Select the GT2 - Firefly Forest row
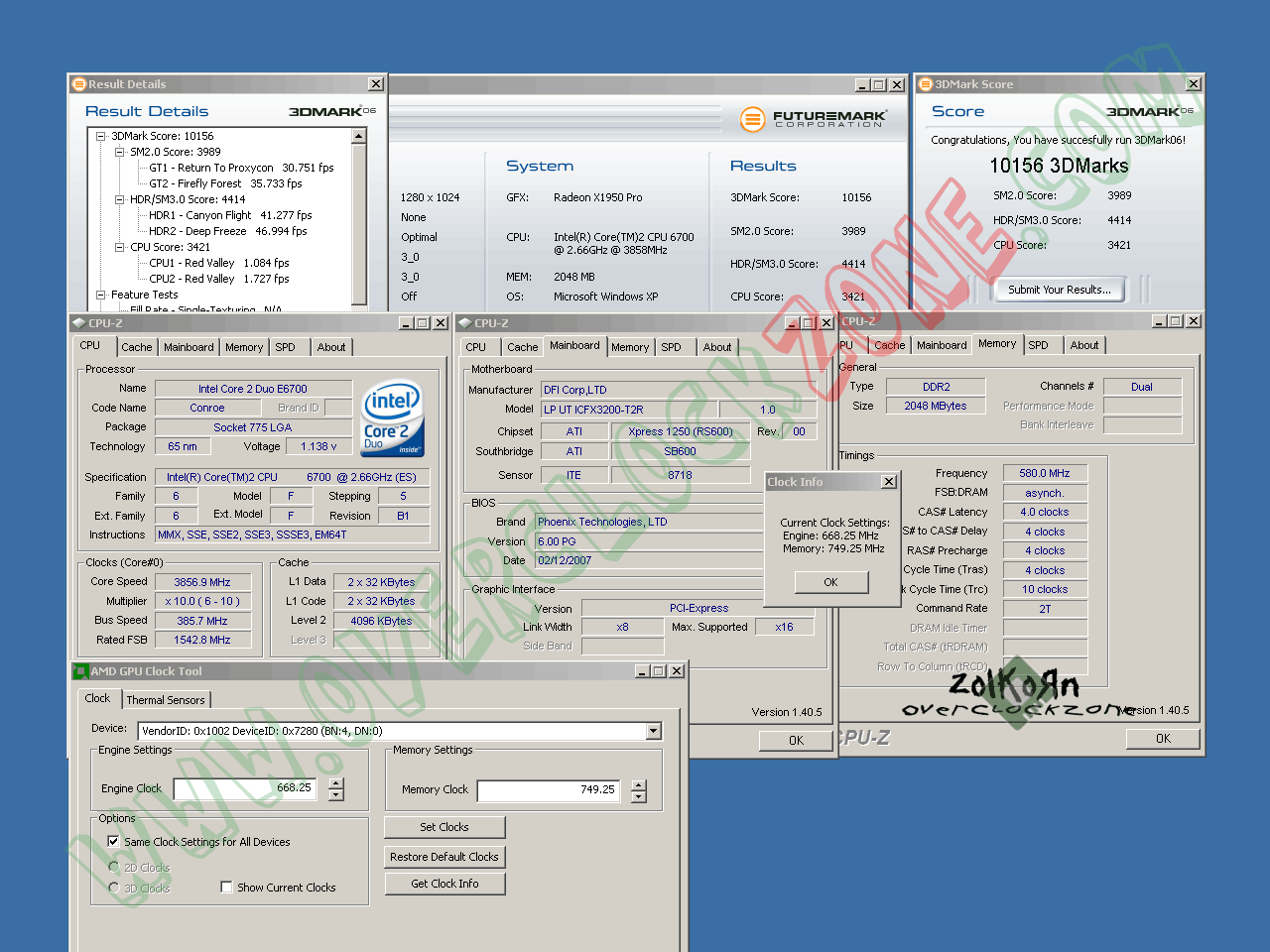 [x=225, y=184]
